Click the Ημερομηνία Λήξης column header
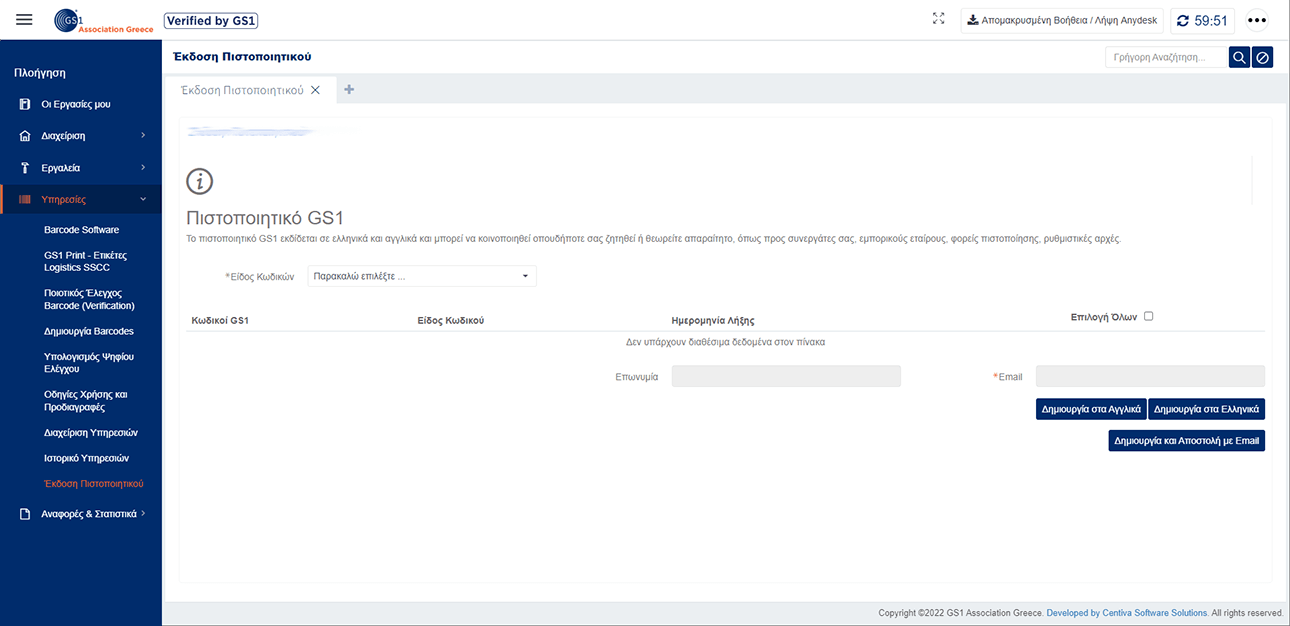Image resolution: width=1290 pixels, height=626 pixels. (x=713, y=320)
